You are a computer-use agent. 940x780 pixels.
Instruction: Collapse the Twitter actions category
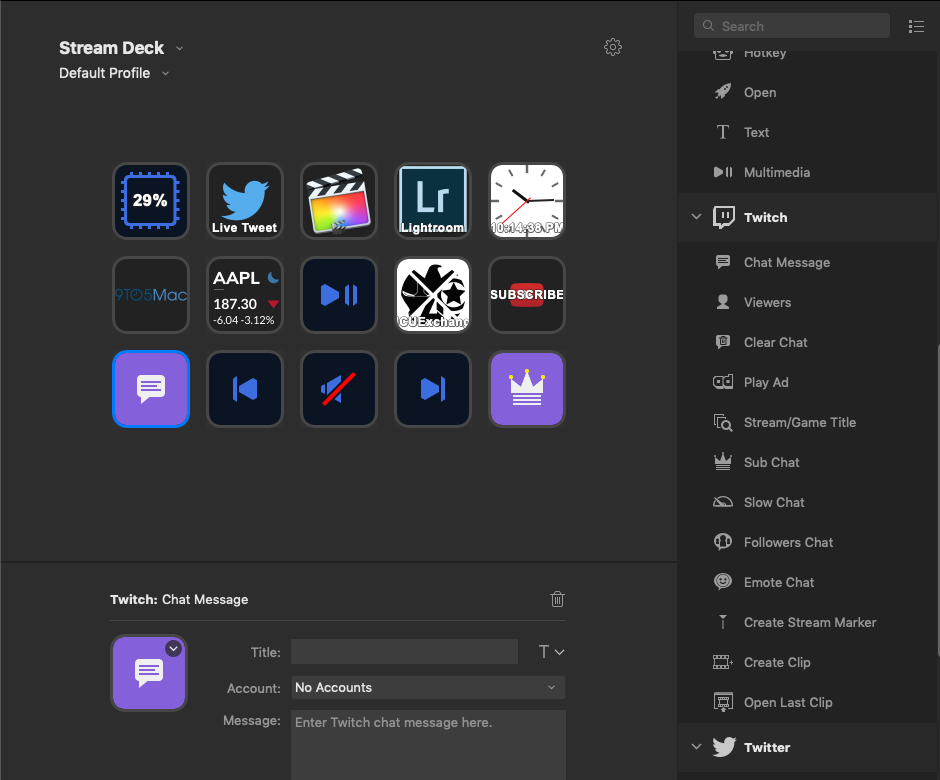pos(697,747)
